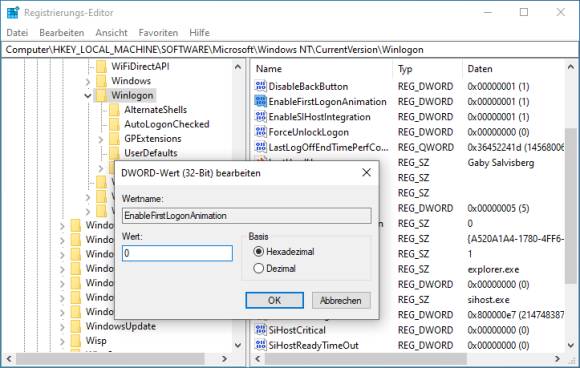Confirm the DWORD edit with OK
This screenshot has width=580, height=368.
tap(274, 300)
